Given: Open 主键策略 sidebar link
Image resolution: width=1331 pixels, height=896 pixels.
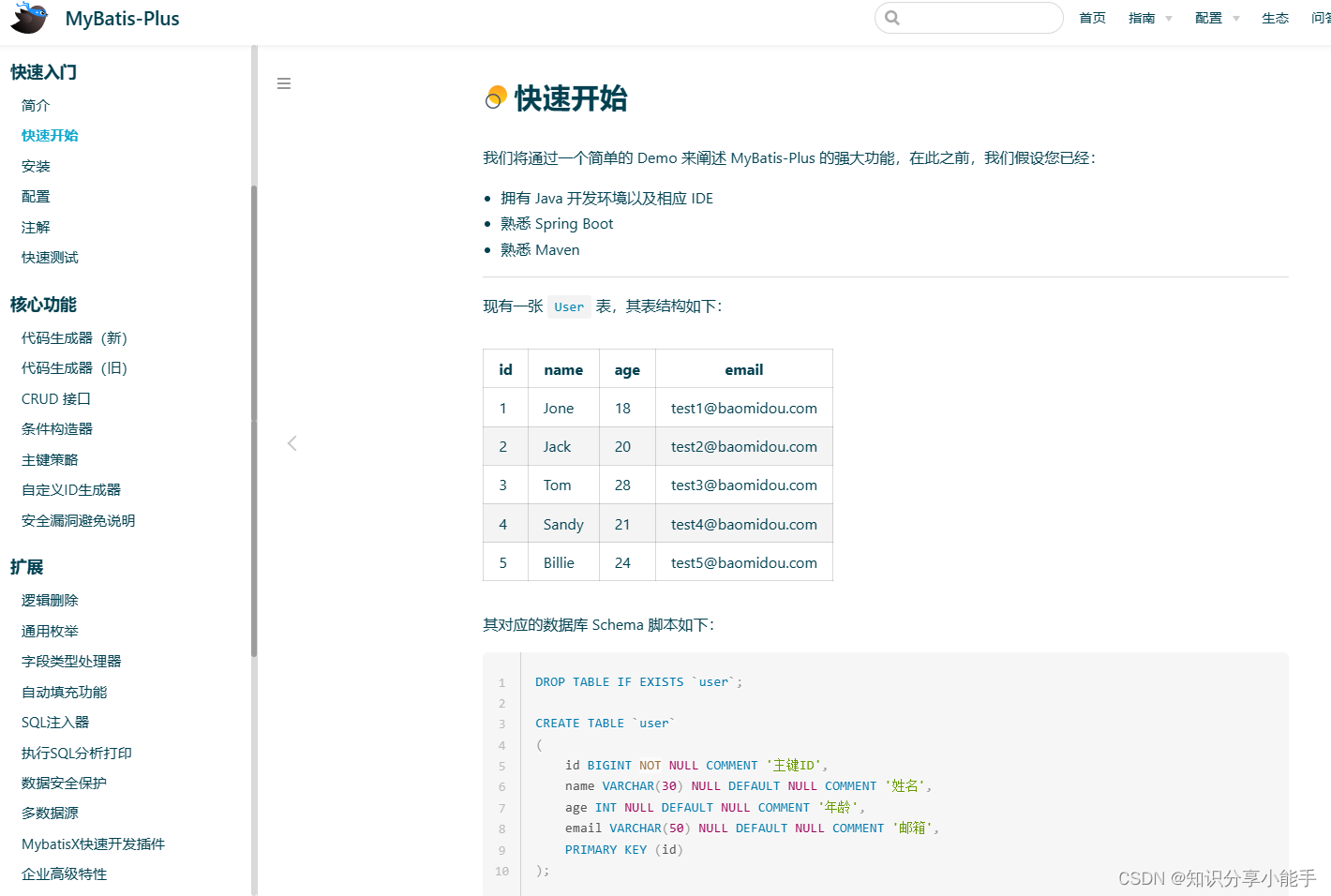Looking at the screenshot, I should click(50, 459).
